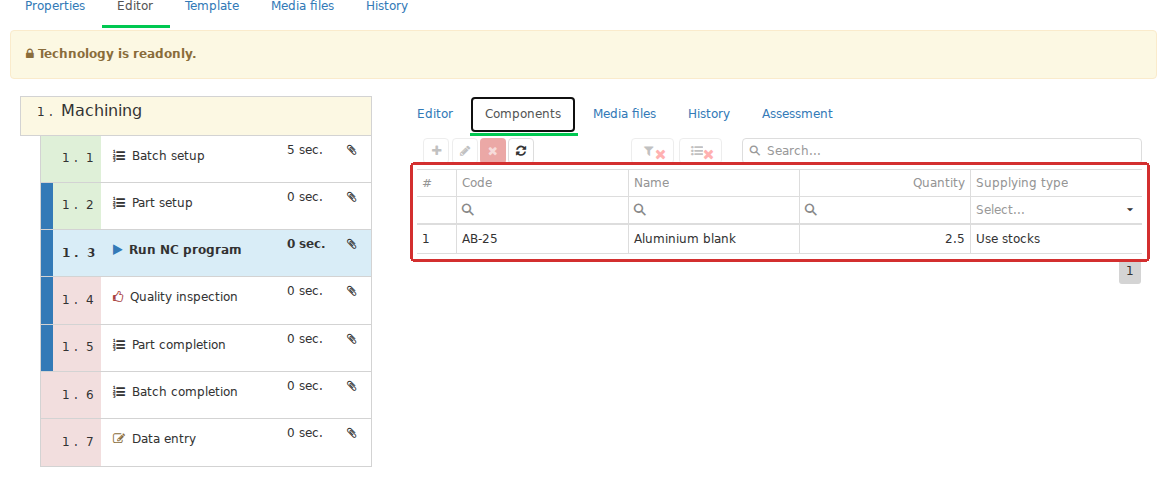
Task: Click the search icon in Code filter
Action: pyautogui.click(x=467, y=210)
